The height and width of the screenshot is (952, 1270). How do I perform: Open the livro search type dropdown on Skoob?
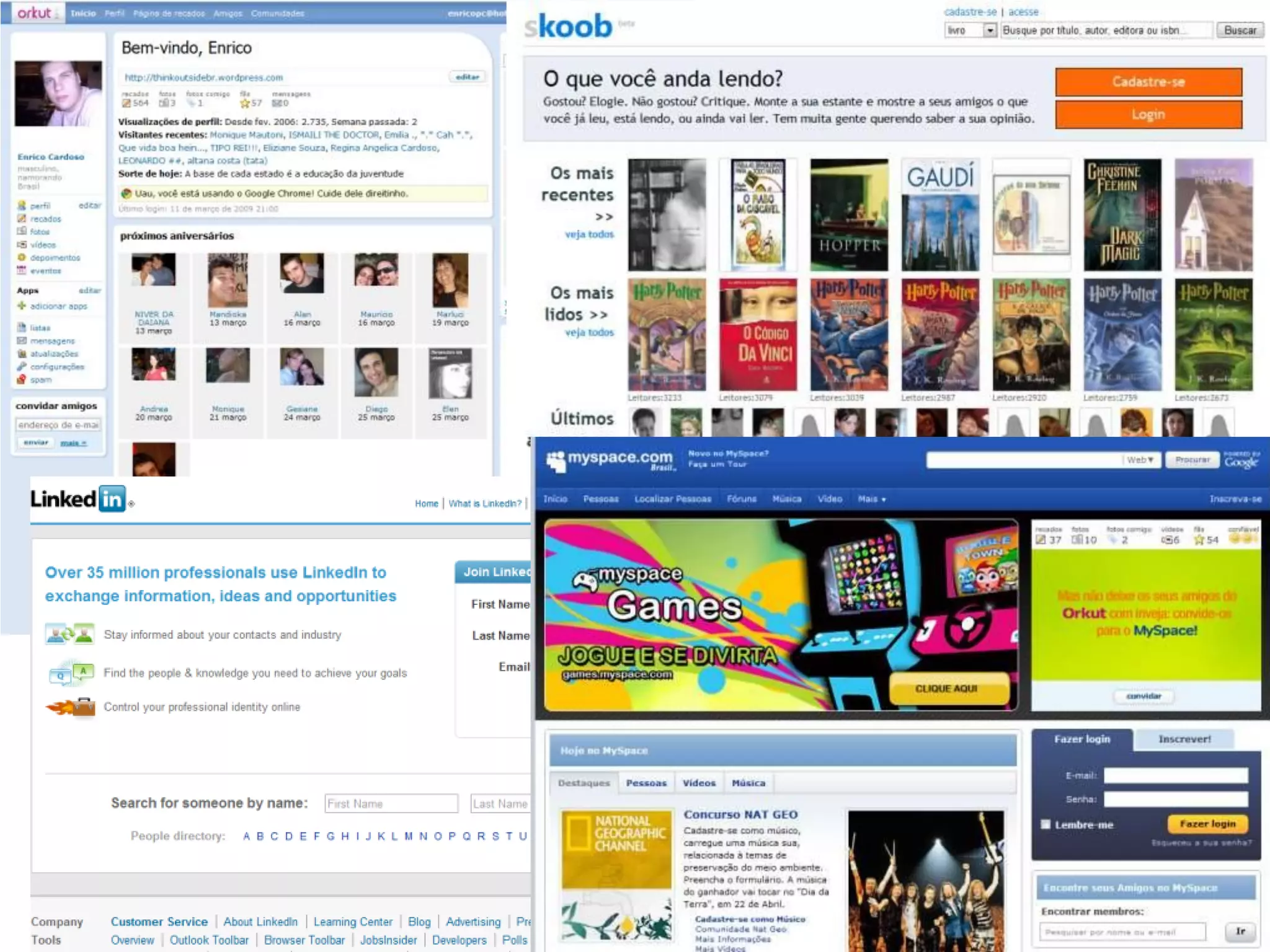pos(990,30)
